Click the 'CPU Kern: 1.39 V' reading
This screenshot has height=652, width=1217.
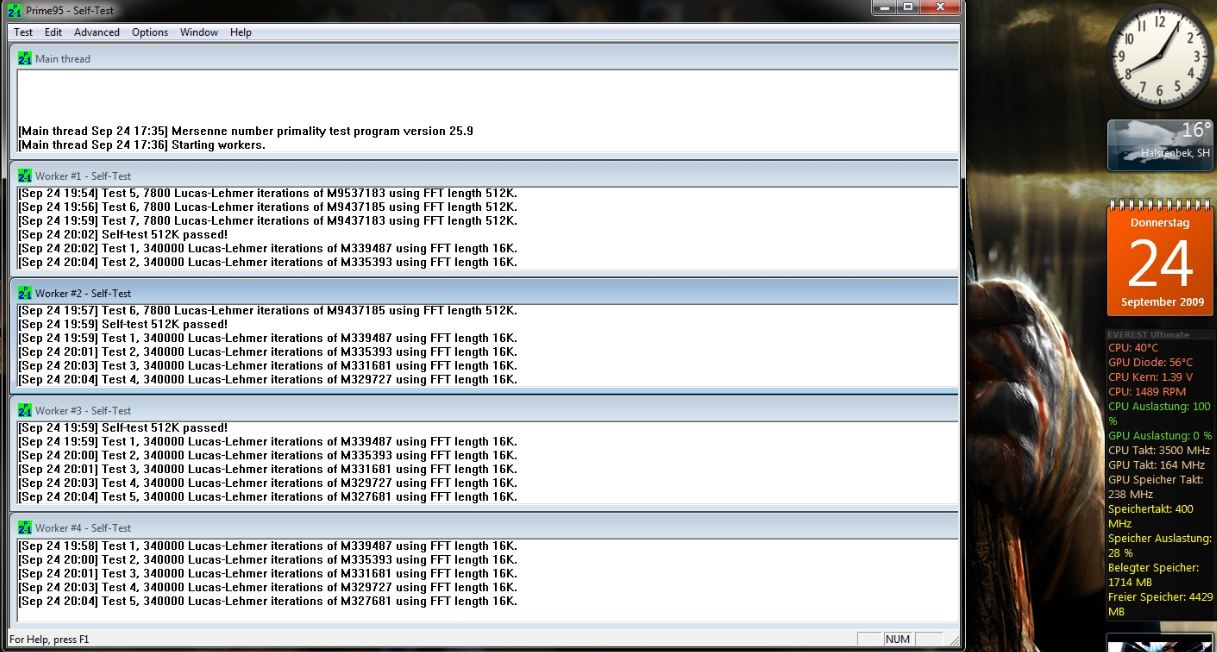pyautogui.click(x=1150, y=377)
